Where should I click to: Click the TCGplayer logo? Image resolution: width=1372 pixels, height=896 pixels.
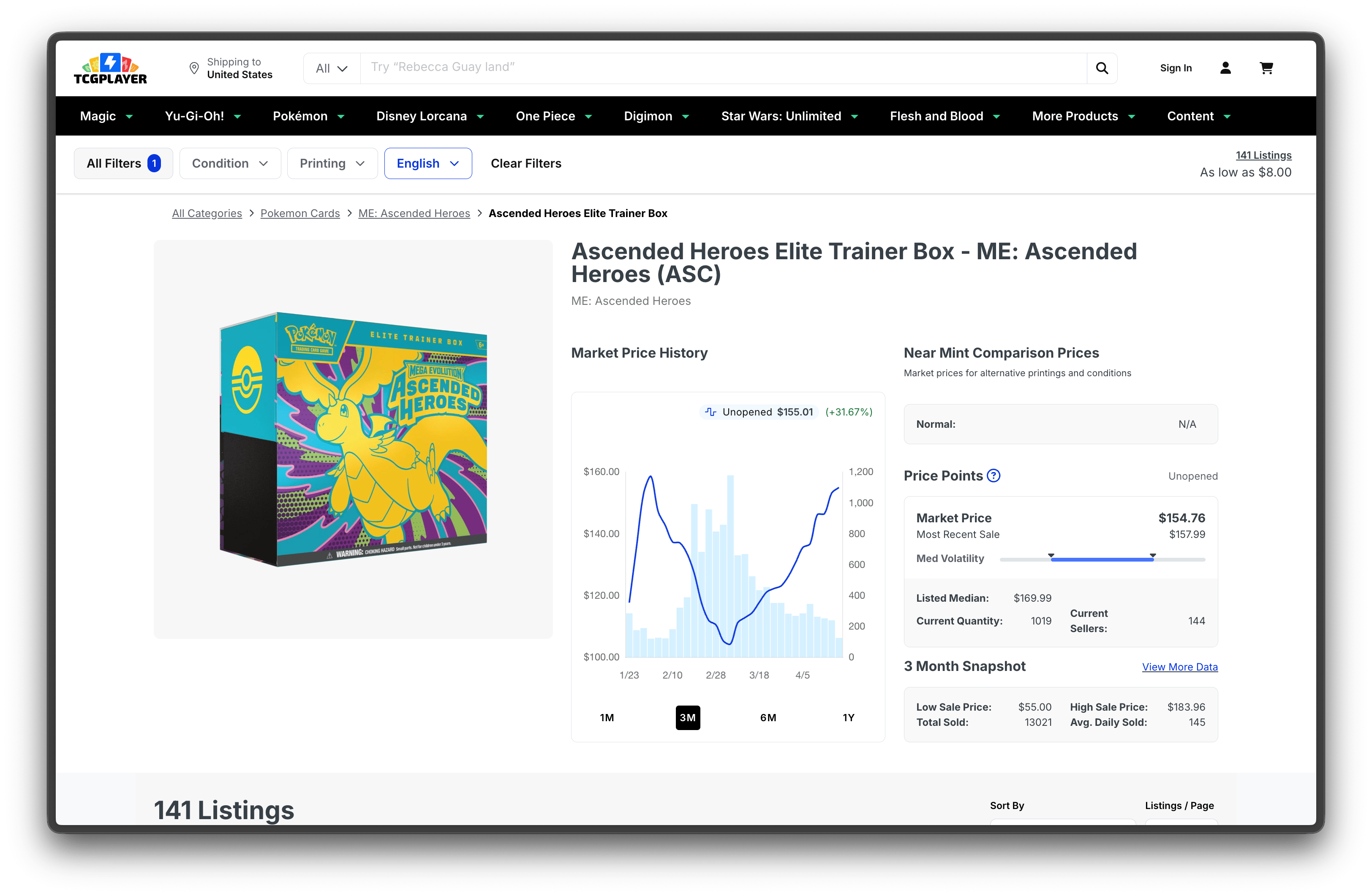coord(110,68)
